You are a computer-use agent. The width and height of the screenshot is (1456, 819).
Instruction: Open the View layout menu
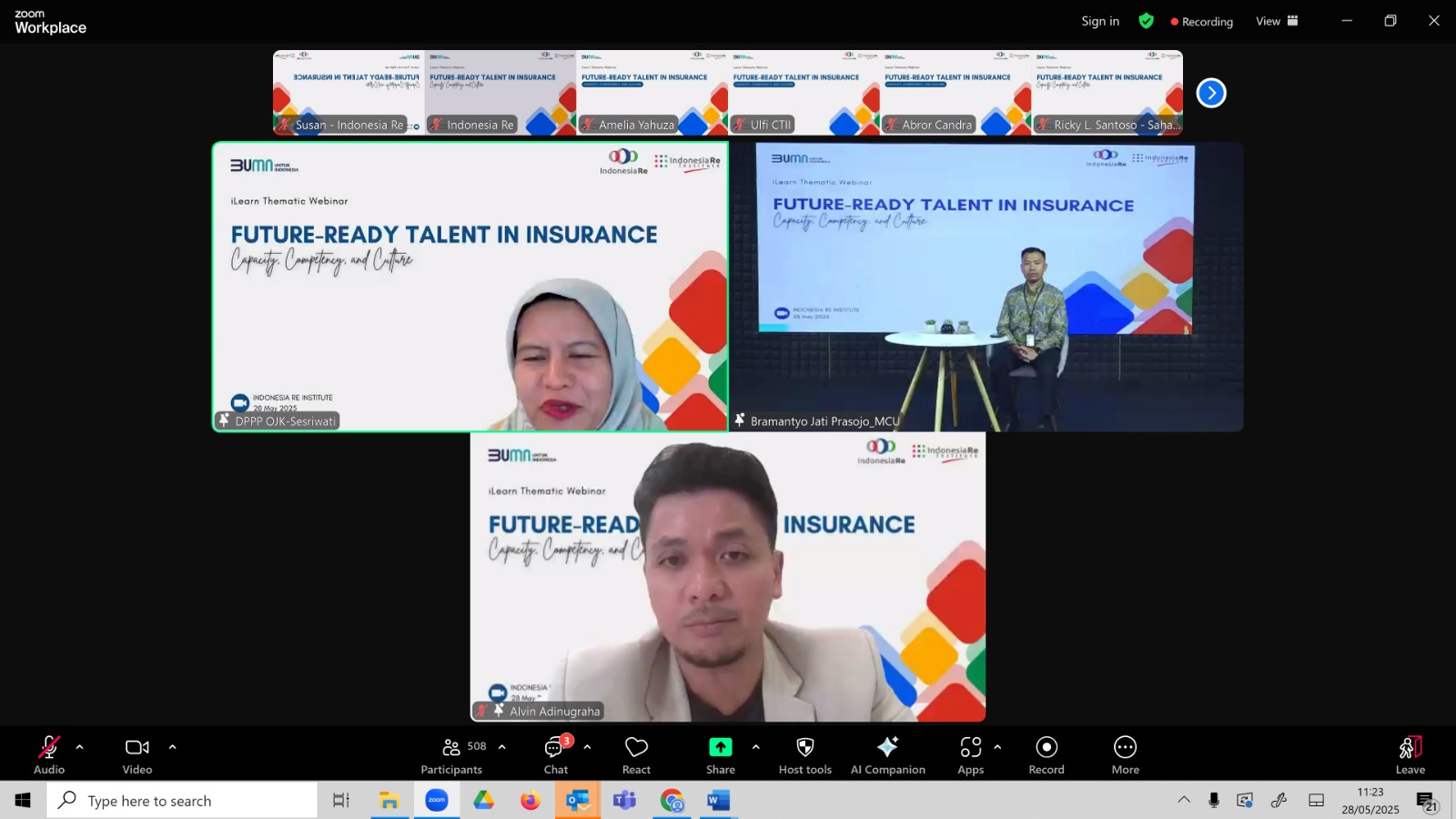1277,21
